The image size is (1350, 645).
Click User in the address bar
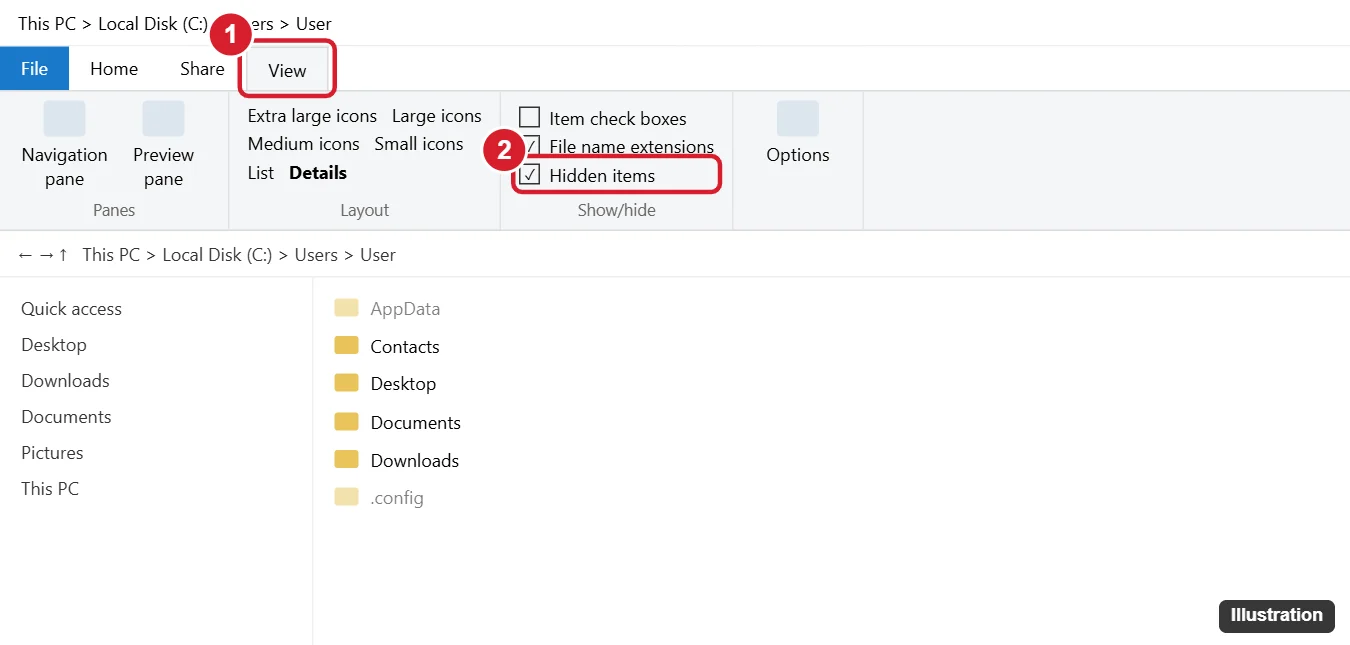tap(378, 255)
